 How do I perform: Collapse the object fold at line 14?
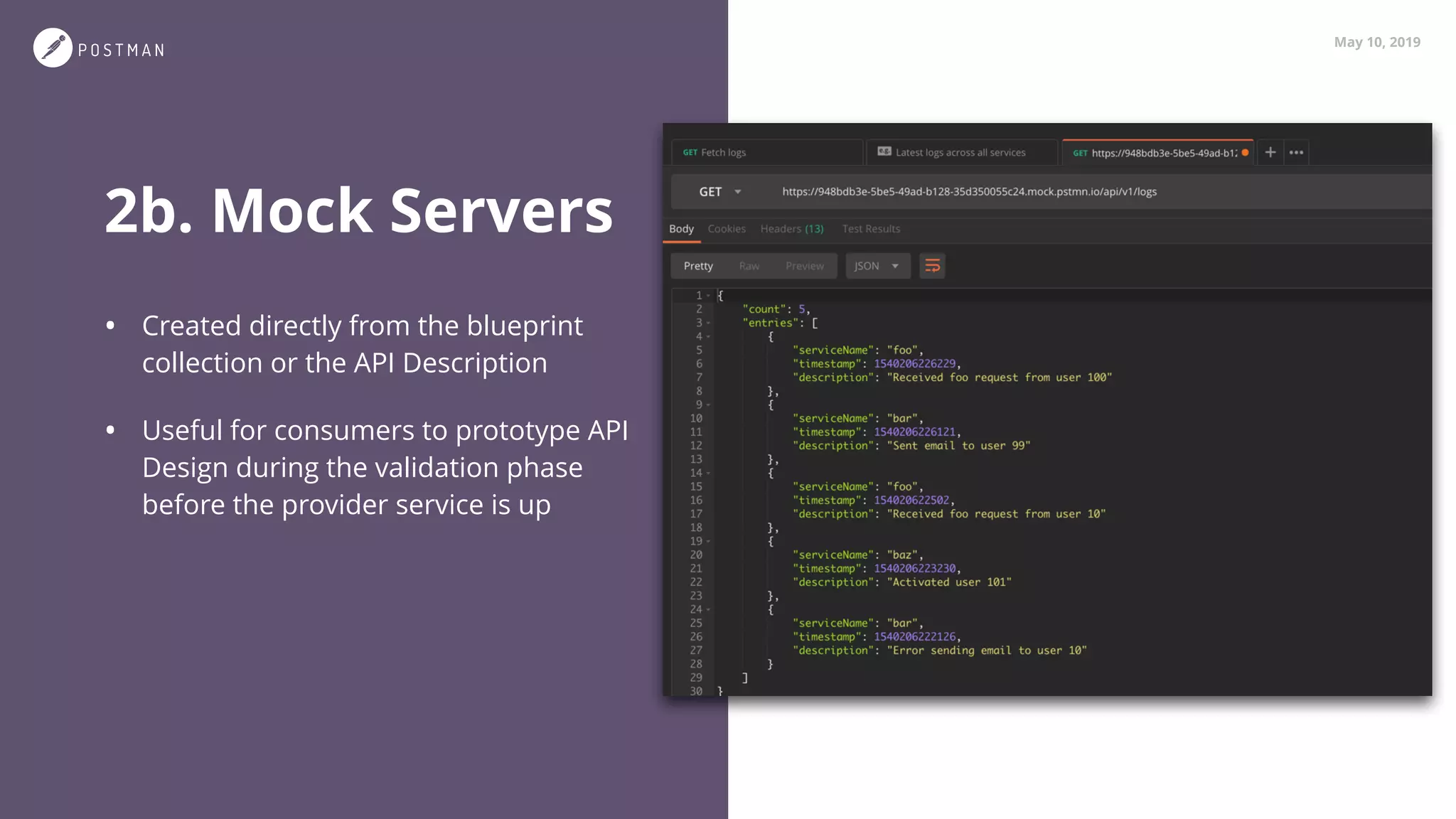point(708,473)
